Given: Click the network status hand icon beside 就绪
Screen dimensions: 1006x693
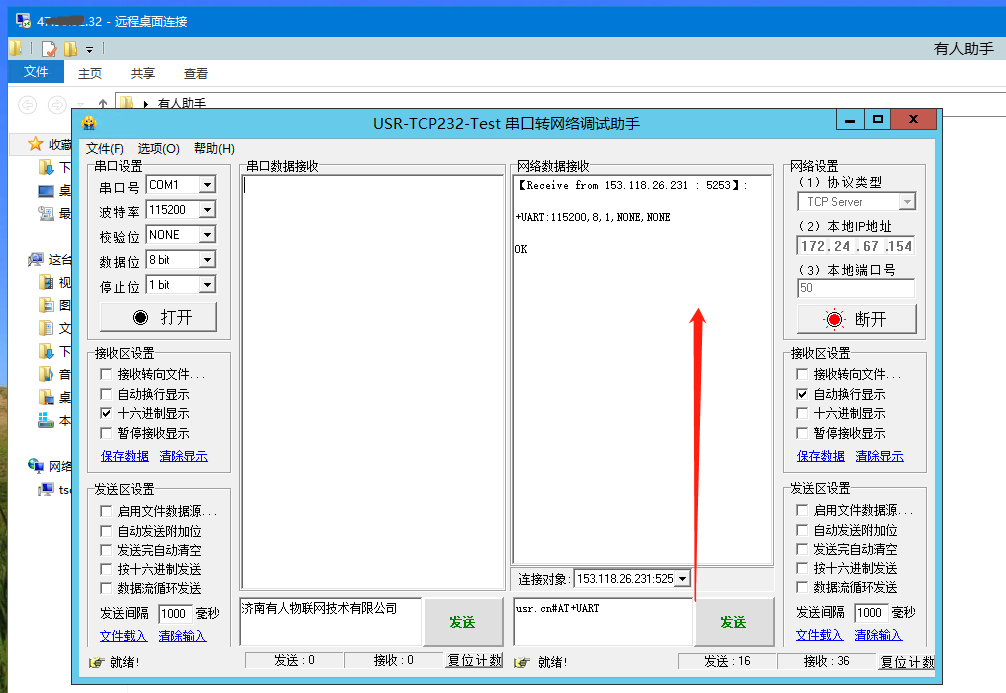Looking at the screenshot, I should (x=522, y=662).
